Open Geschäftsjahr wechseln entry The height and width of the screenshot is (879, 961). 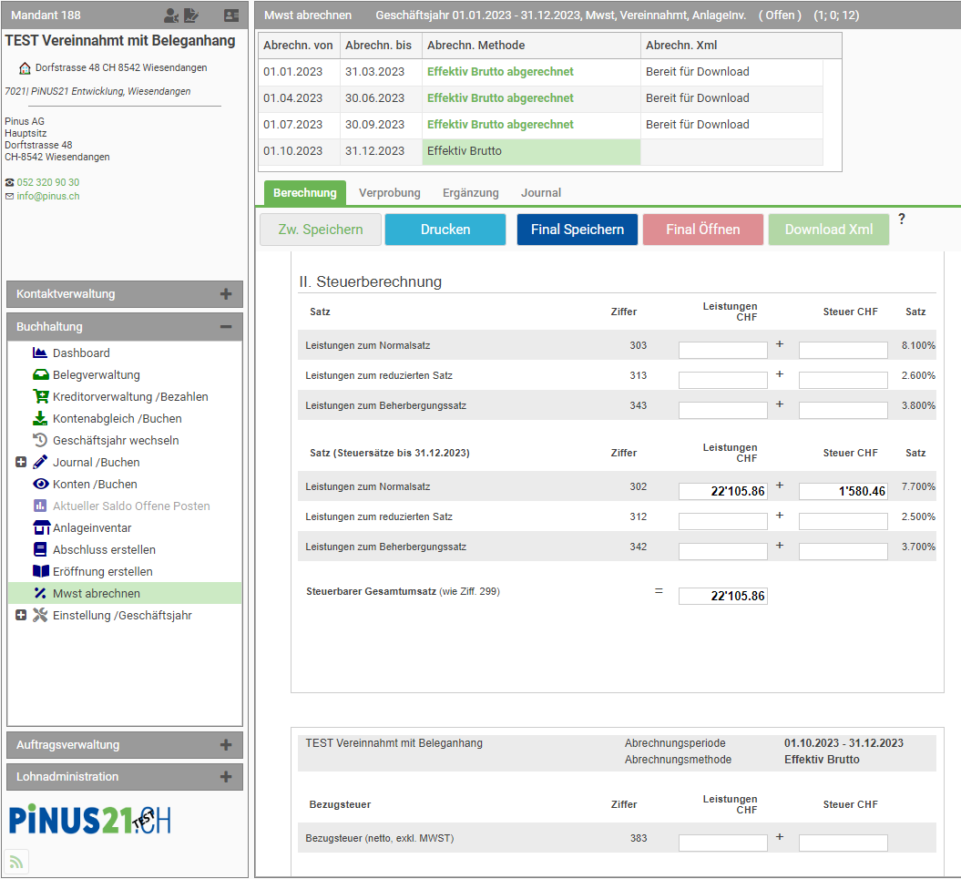point(116,440)
